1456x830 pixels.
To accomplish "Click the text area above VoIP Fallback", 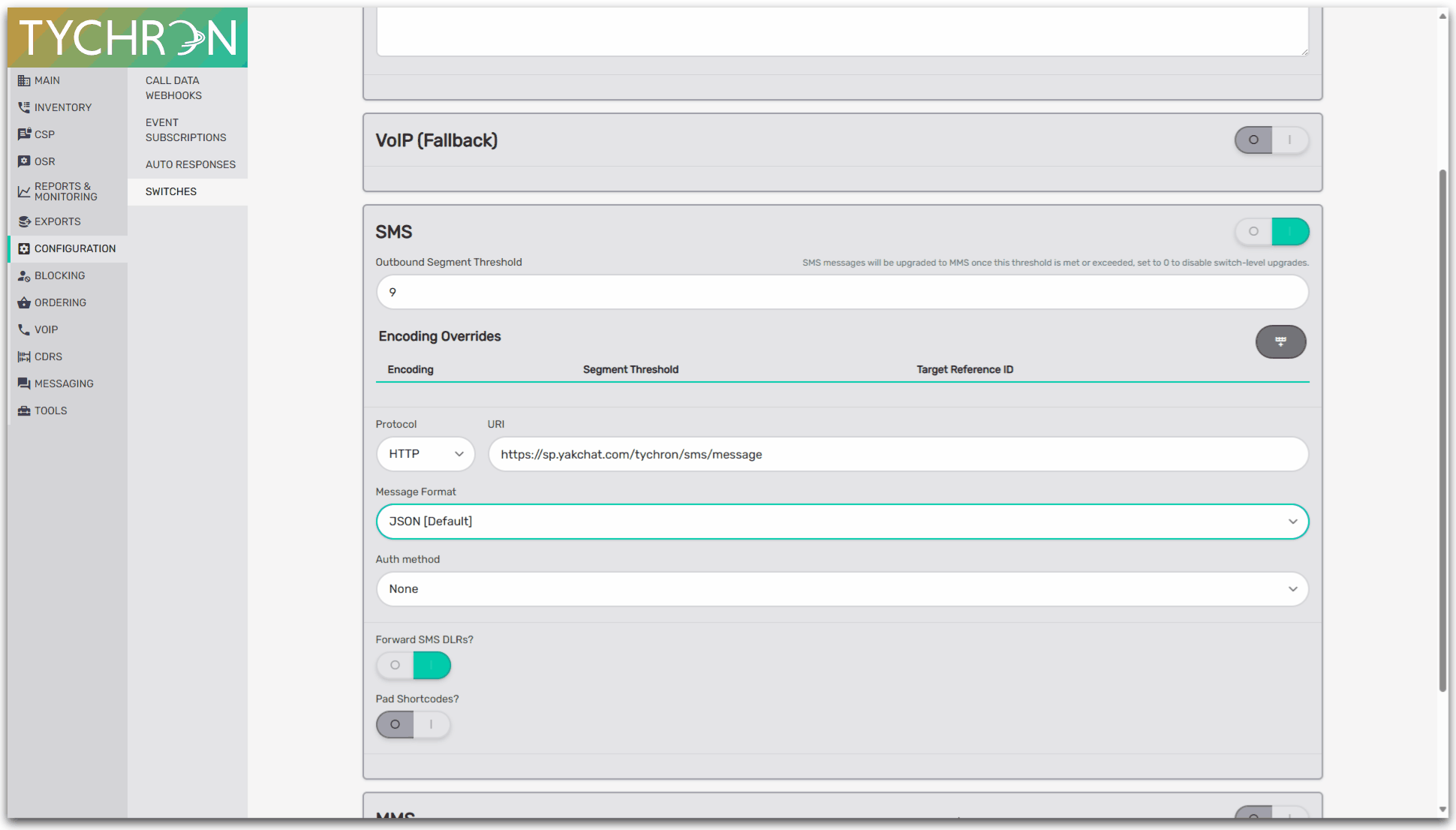I will [842, 32].
